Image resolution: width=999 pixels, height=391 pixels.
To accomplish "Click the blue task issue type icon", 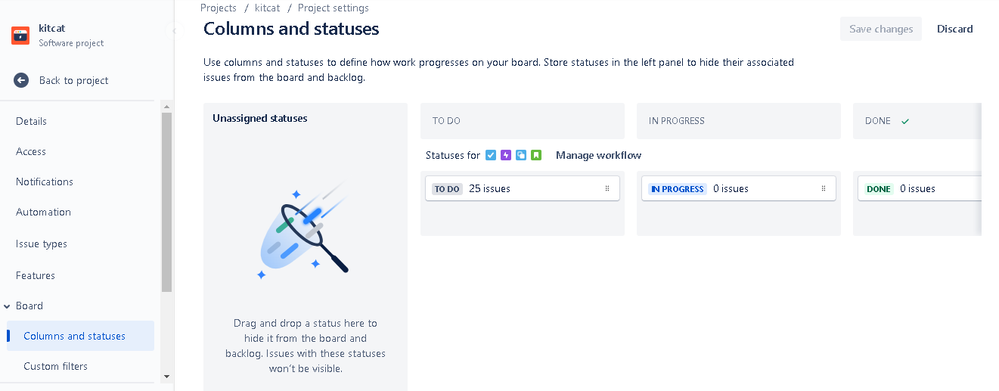I will (x=491, y=155).
